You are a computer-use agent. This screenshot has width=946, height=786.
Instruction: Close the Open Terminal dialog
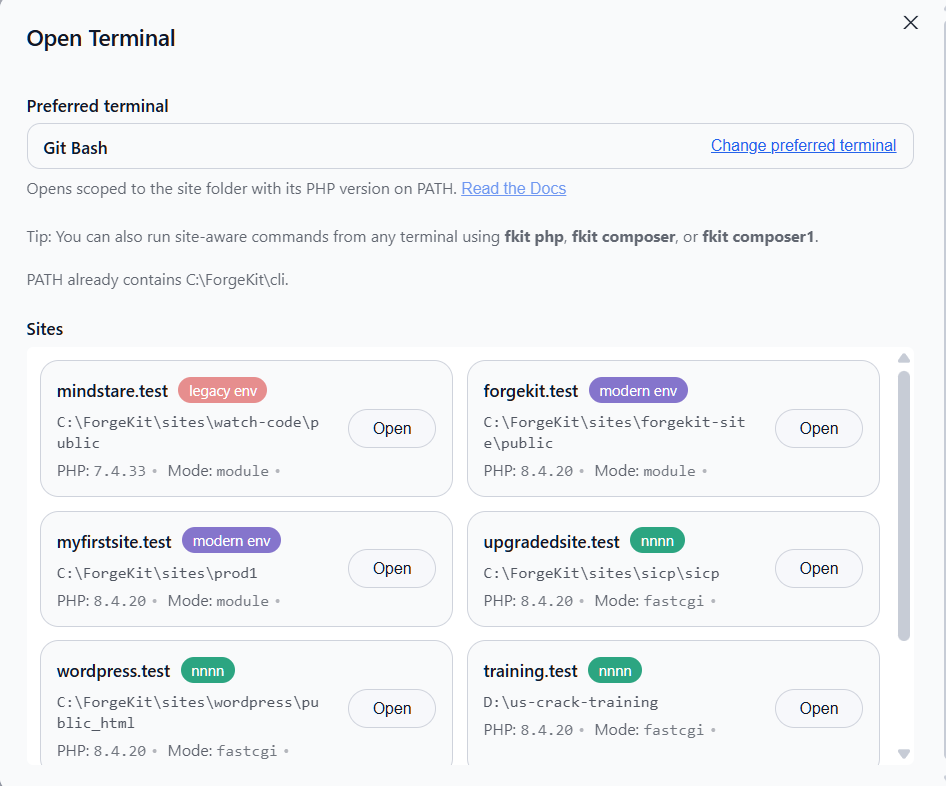[910, 22]
